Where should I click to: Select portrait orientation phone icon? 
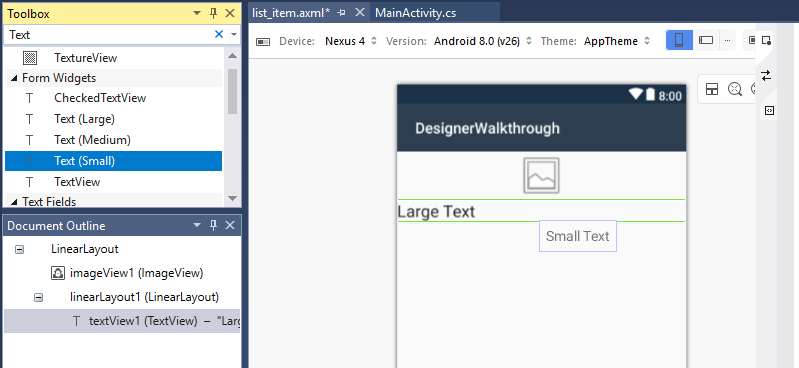pyautogui.click(x=679, y=40)
